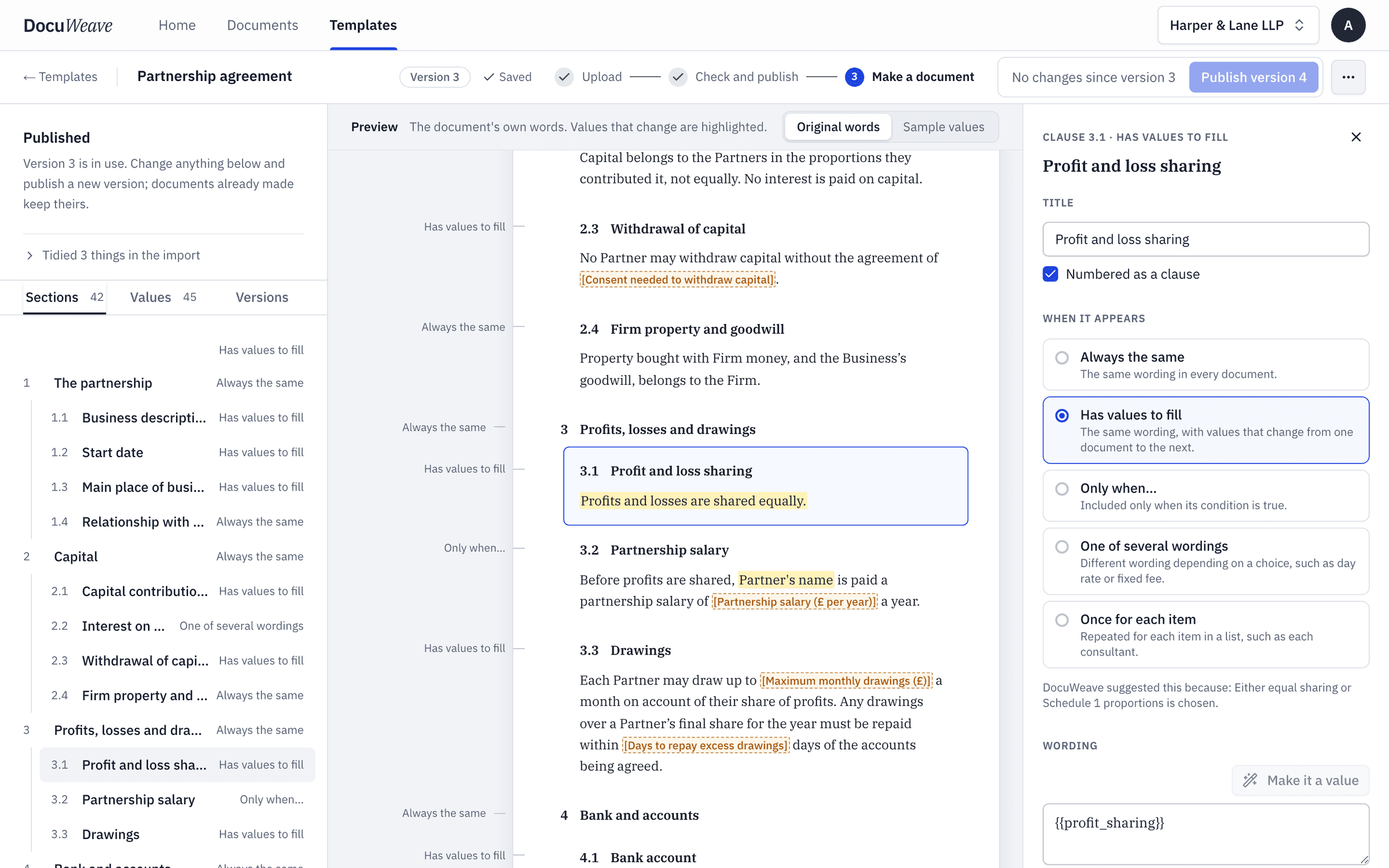The width and height of the screenshot is (1389, 868).
Task: Open the Templates nav tab
Action: 363,25
